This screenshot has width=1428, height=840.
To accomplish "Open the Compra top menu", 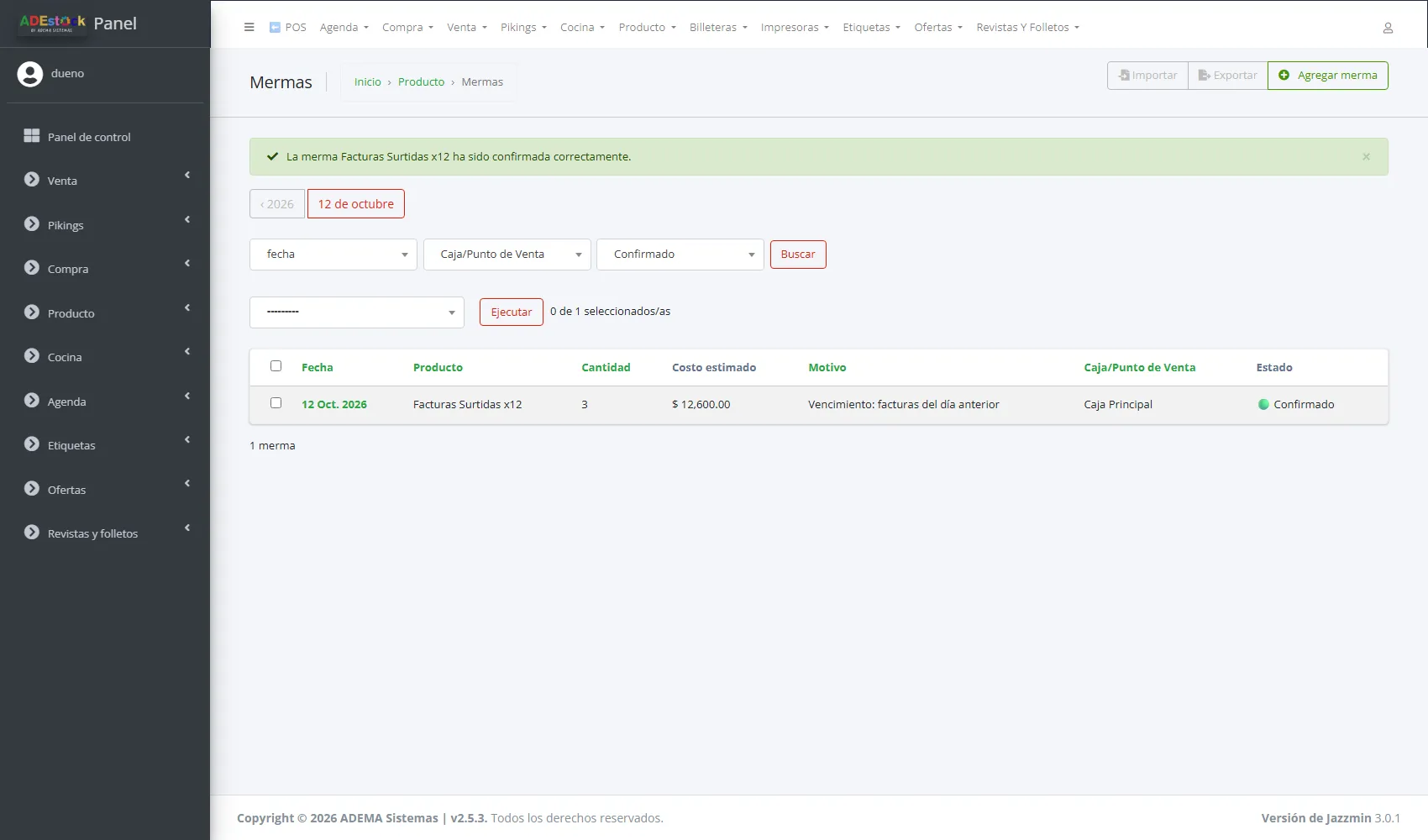I will 407,28.
